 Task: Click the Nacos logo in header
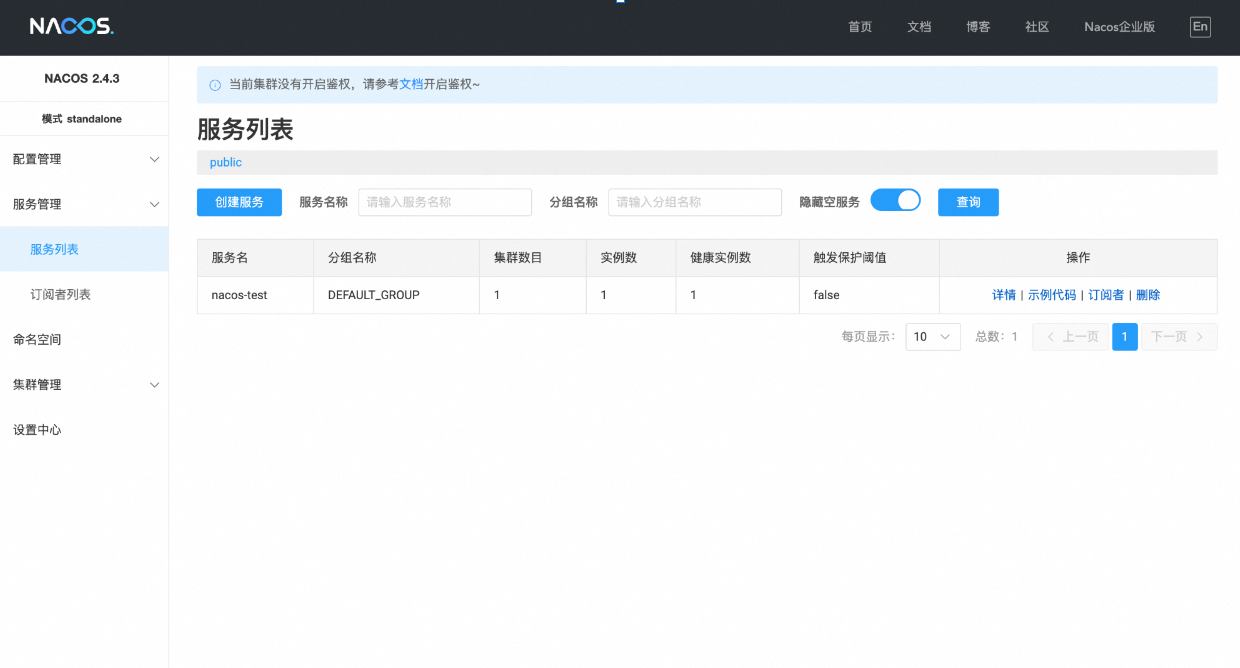[x=71, y=27]
